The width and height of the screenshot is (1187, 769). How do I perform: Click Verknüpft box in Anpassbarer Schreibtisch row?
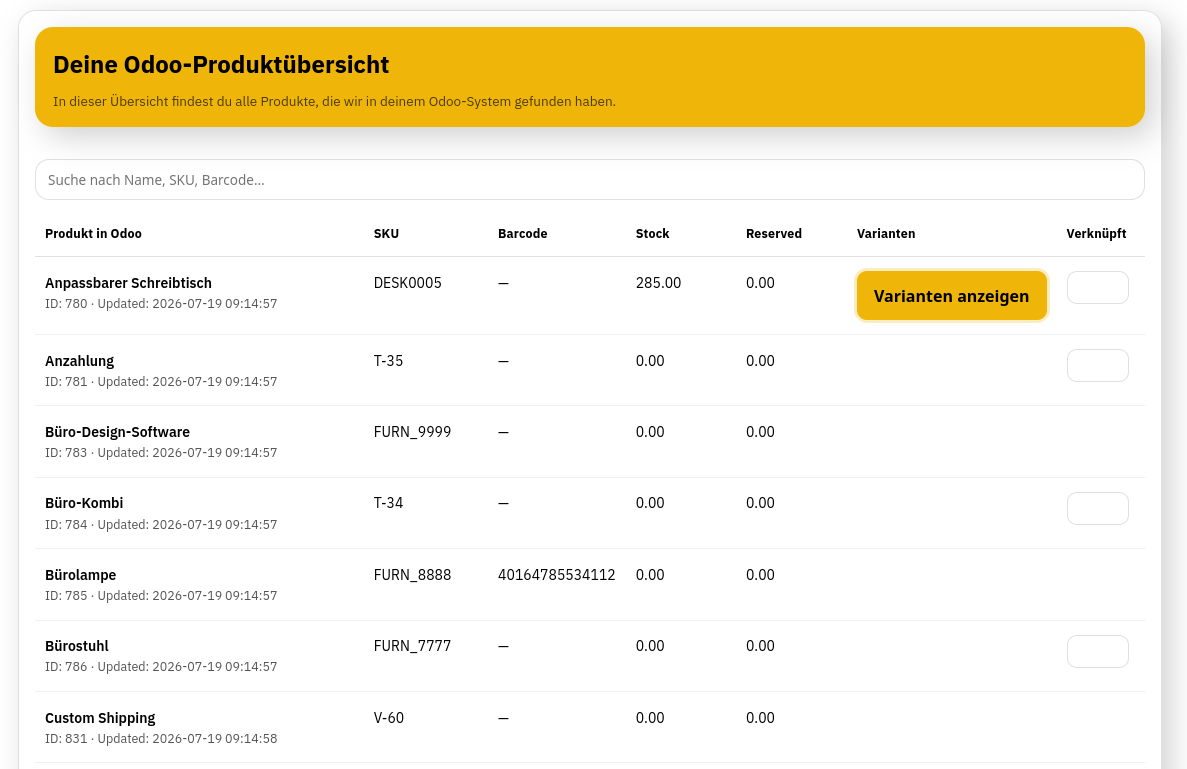1098,288
